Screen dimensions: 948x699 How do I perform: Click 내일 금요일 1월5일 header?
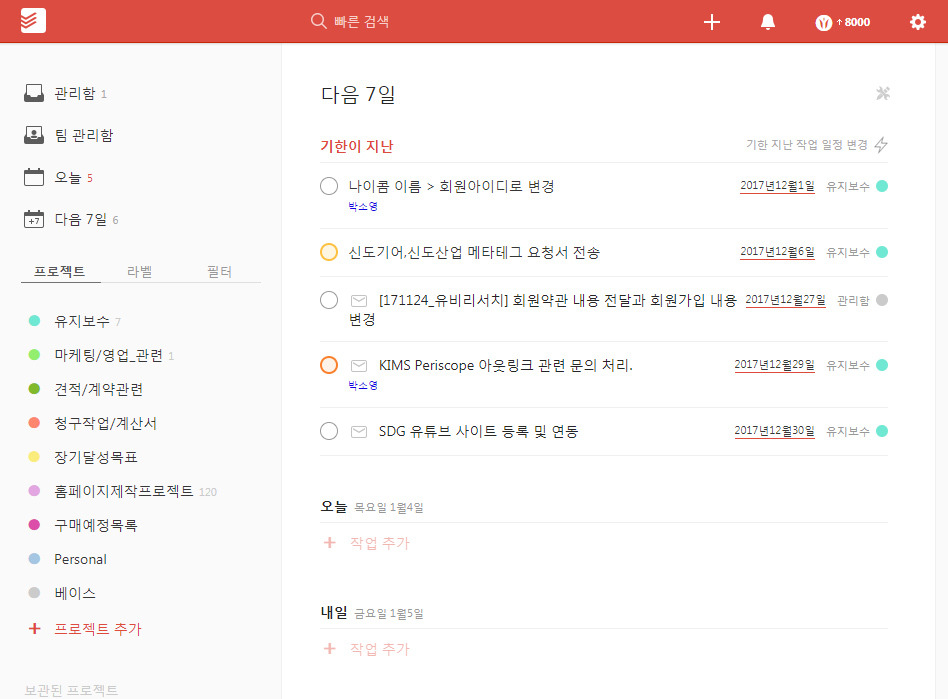(x=372, y=613)
